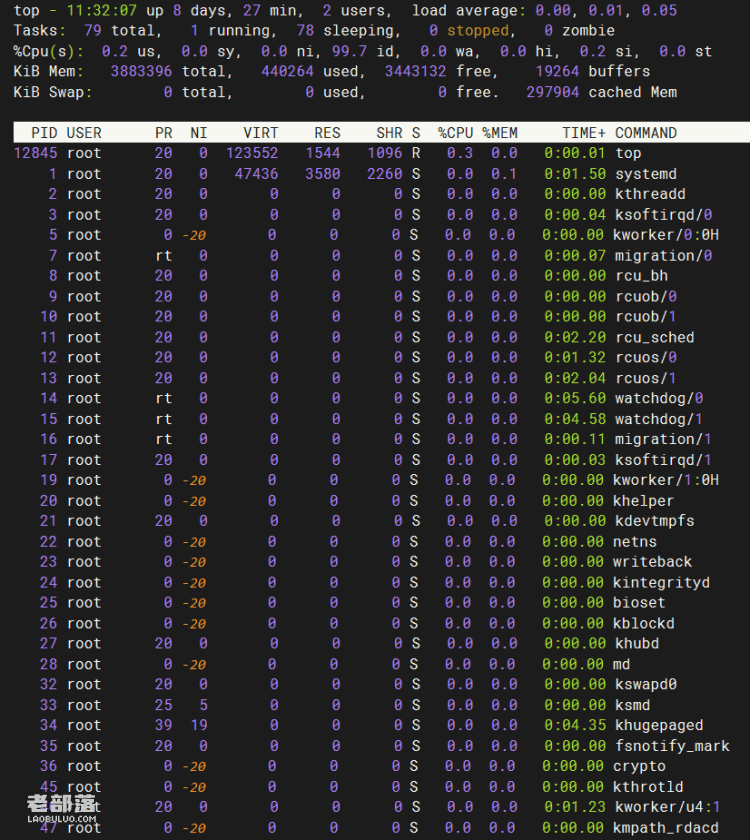
Task: Click the time 0:05.60 of watchdog/0
Action: coord(575,399)
